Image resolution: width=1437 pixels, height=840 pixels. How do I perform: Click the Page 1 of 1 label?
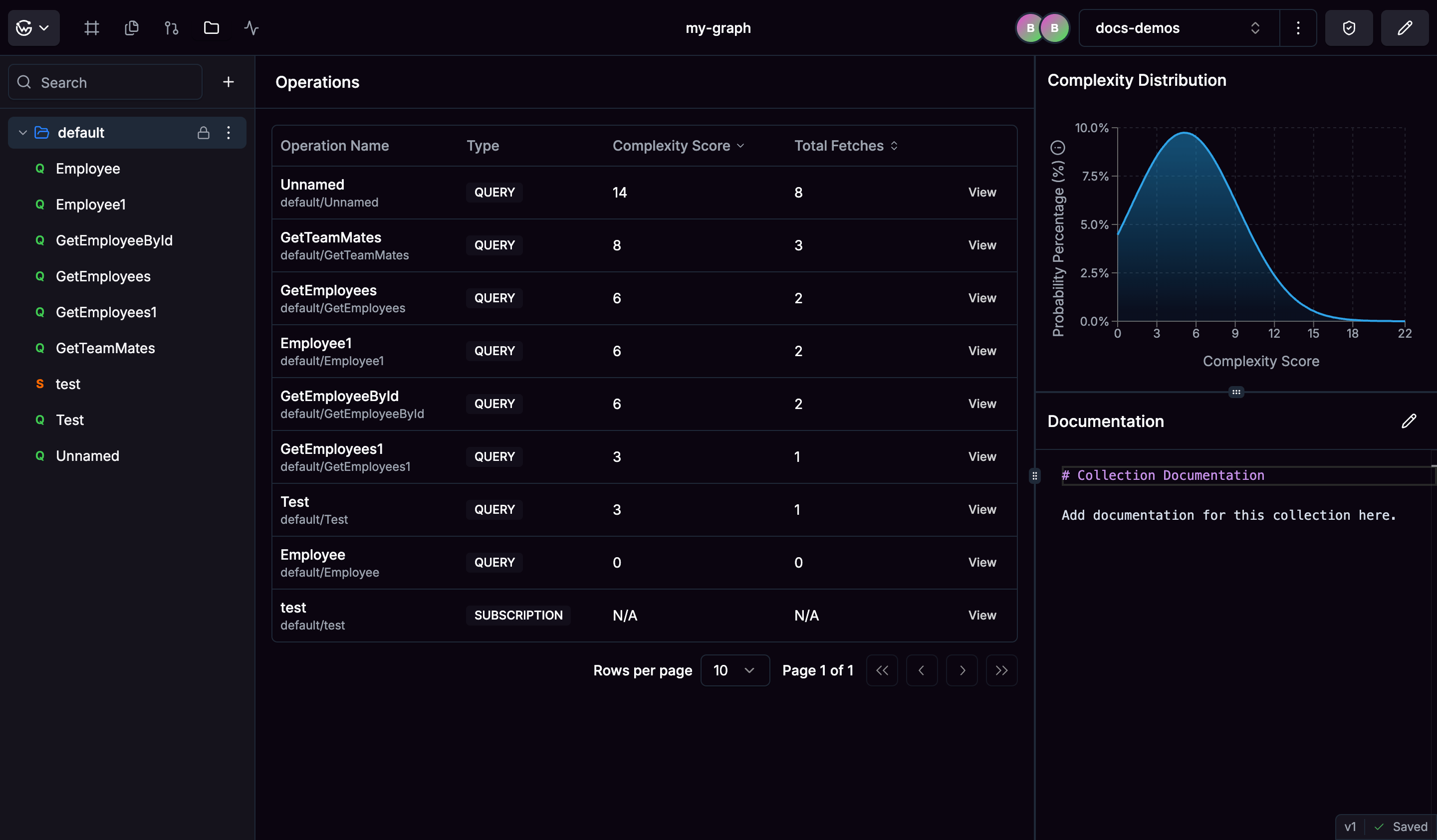[818, 670]
